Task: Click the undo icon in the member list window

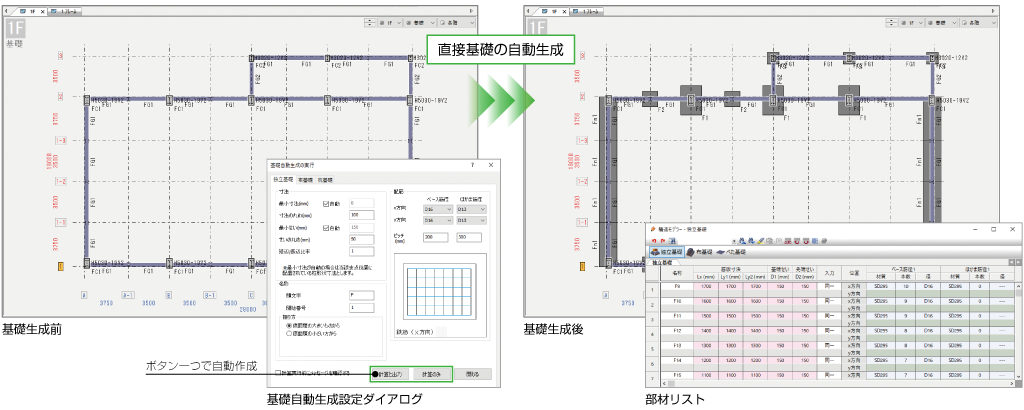Action: click(x=654, y=242)
